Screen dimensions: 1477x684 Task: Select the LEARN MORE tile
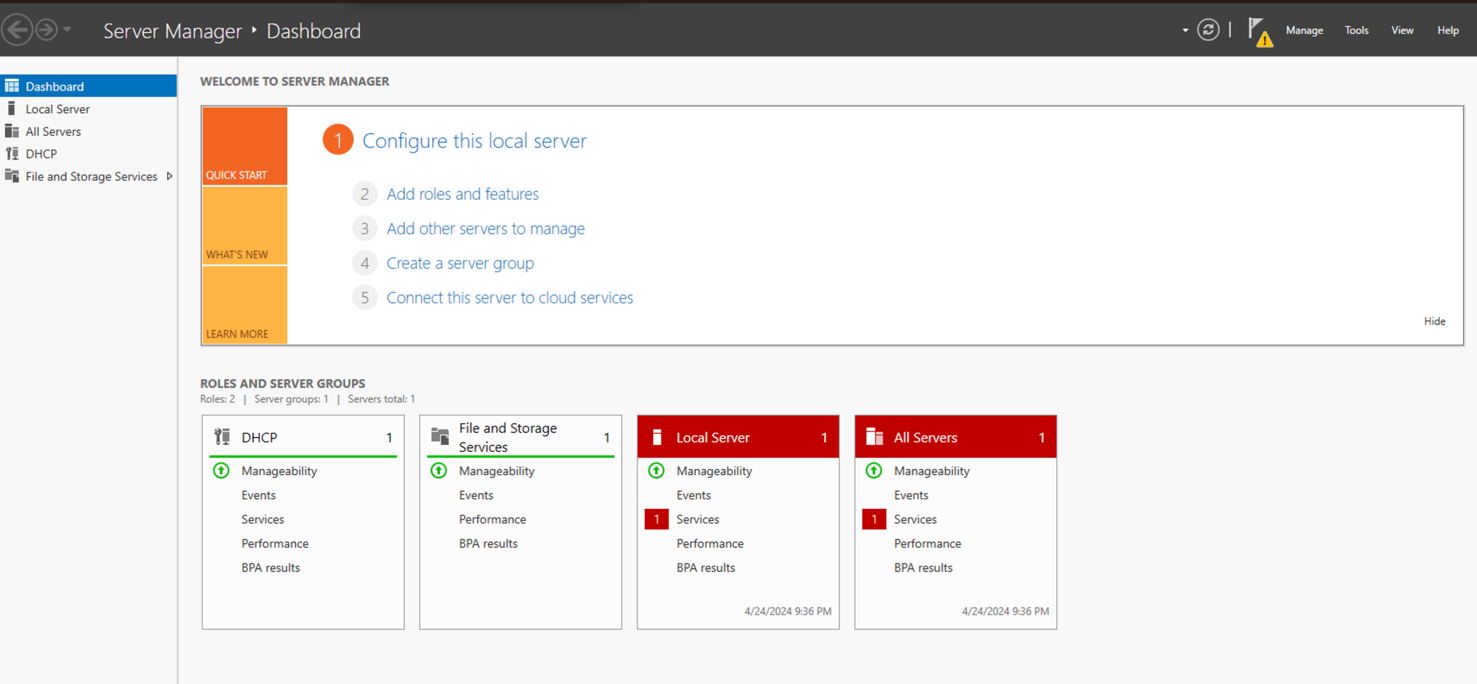coord(244,306)
